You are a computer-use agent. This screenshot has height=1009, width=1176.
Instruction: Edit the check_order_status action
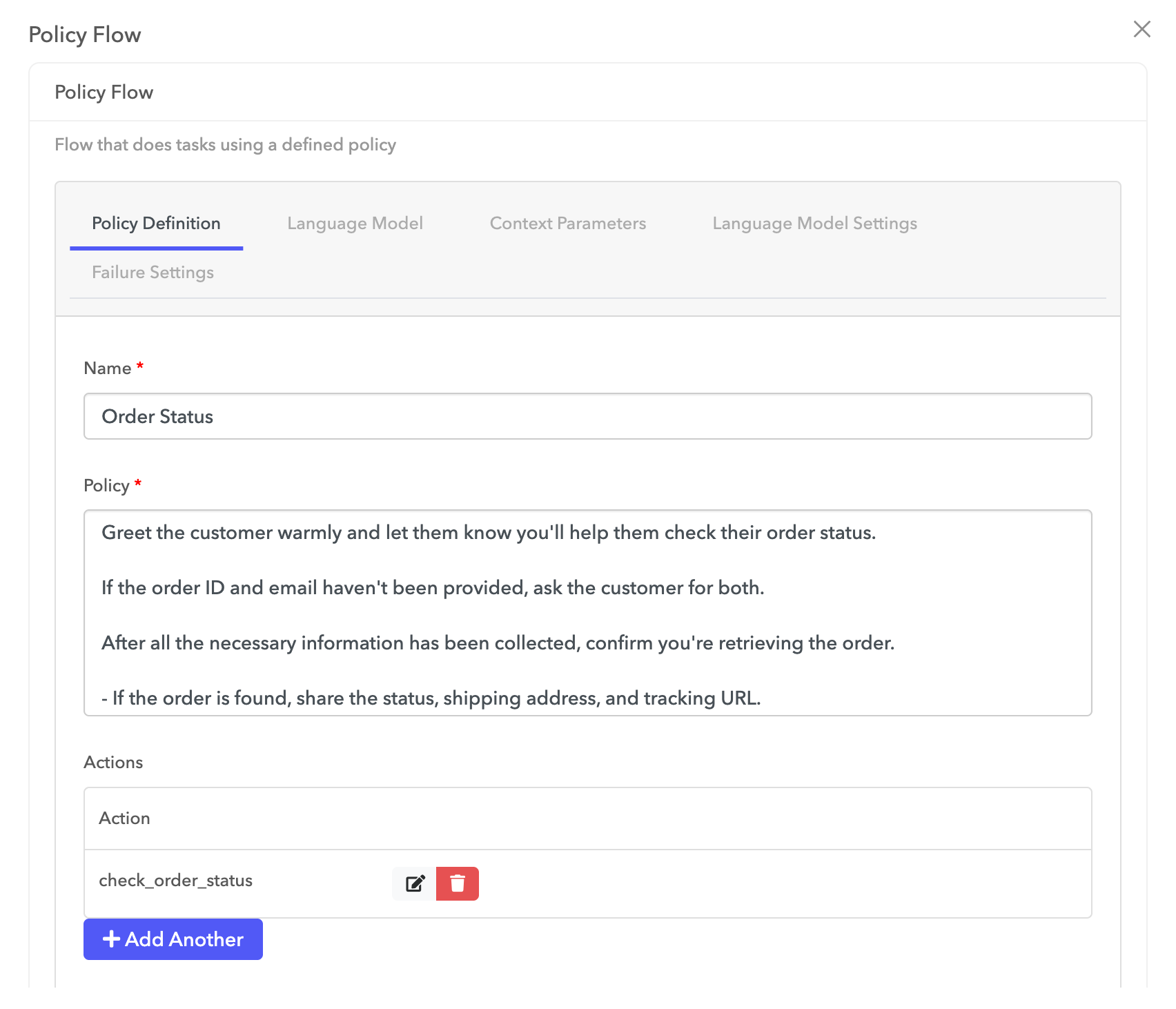414,883
